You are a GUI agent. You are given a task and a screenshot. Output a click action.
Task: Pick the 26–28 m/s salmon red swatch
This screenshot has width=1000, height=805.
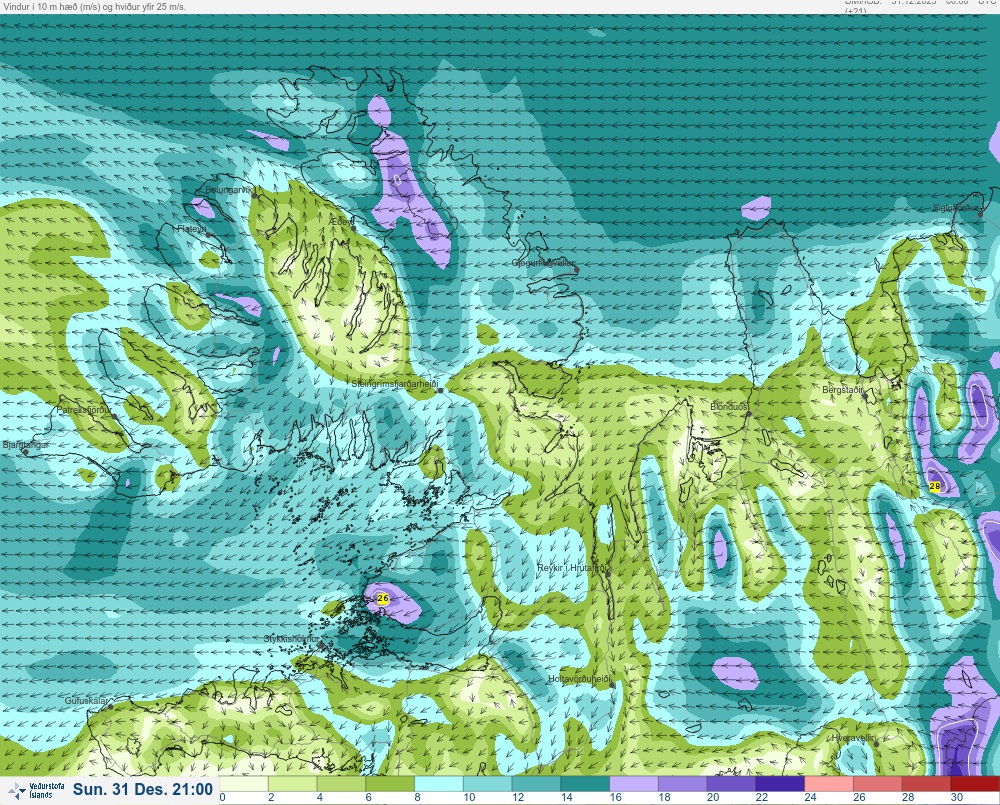point(878,783)
